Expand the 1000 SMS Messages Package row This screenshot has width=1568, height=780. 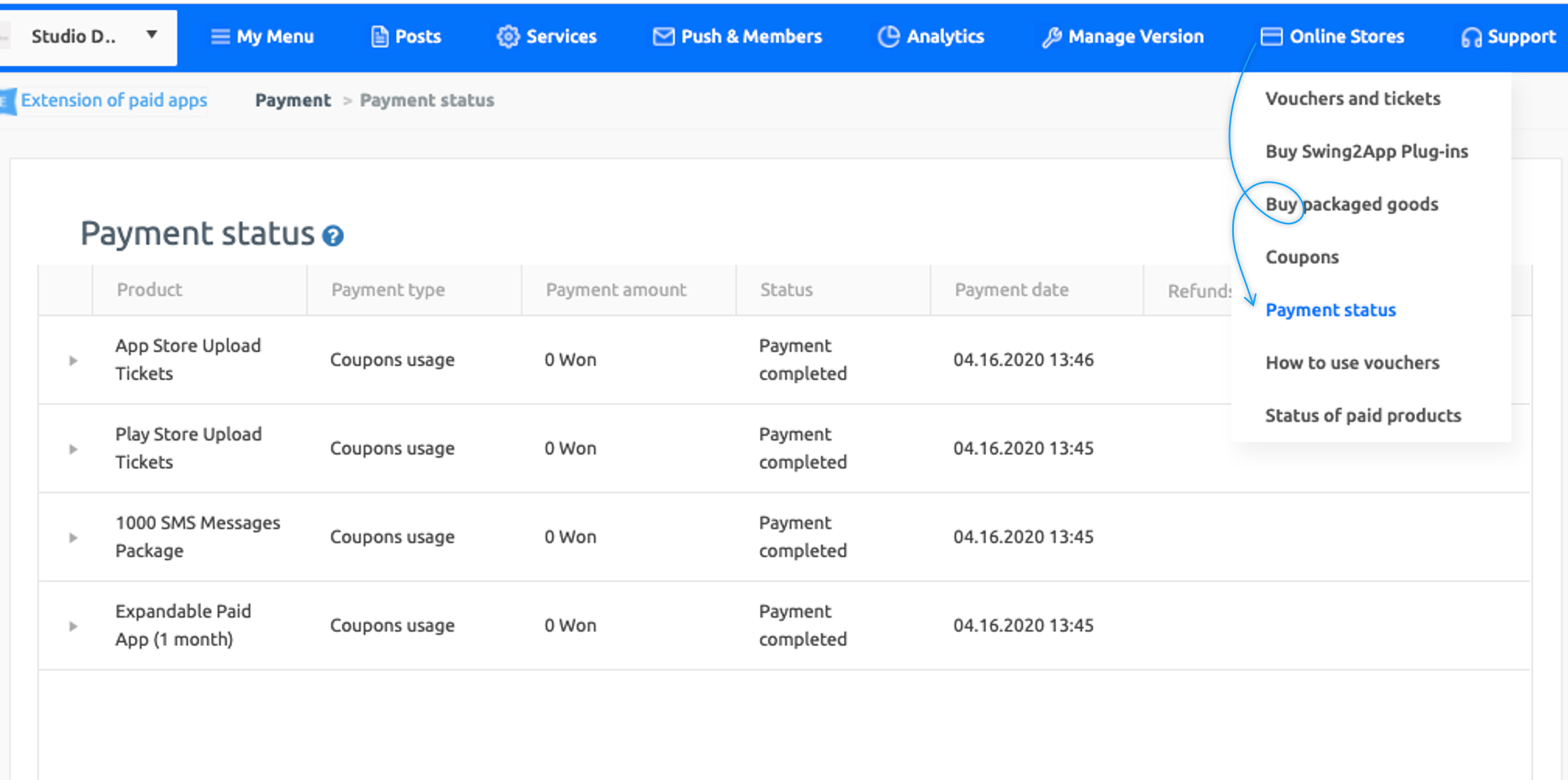tap(73, 538)
